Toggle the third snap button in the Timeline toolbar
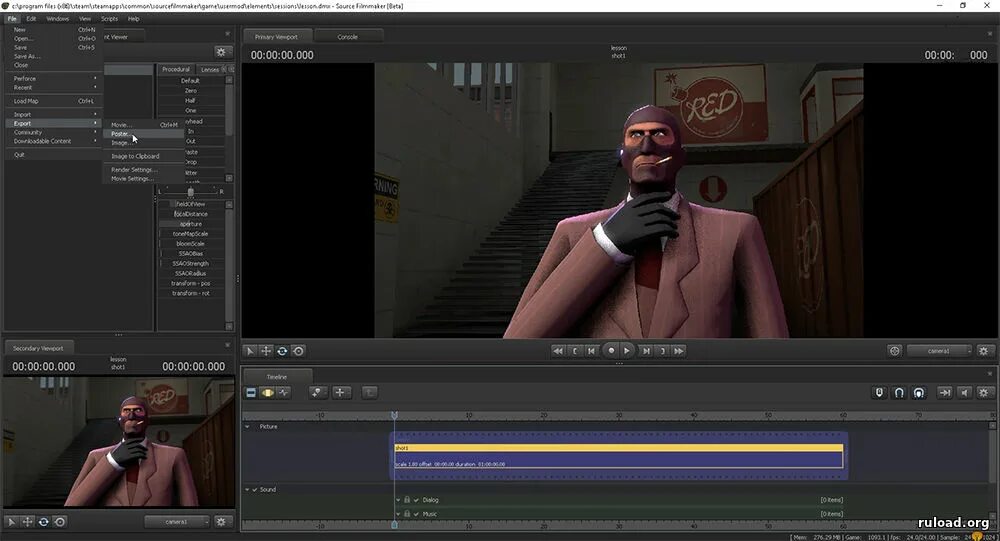Screen dimensions: 1000x541 click(x=918, y=392)
